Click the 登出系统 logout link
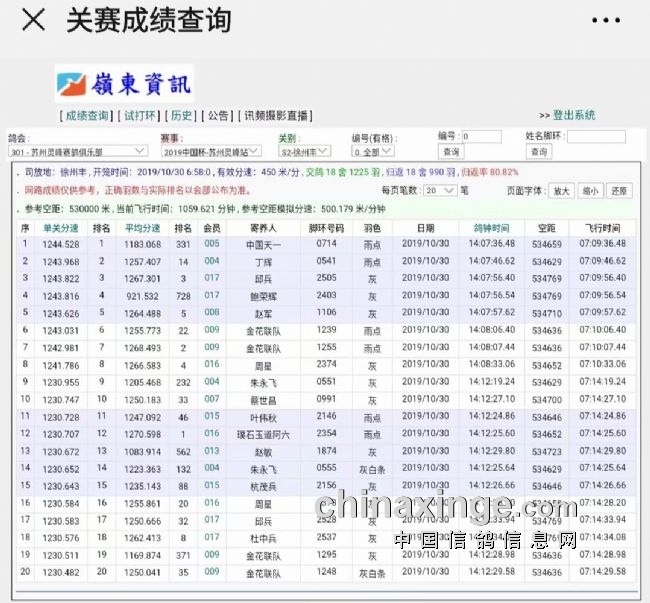The width and height of the screenshot is (650, 603). 574,115
